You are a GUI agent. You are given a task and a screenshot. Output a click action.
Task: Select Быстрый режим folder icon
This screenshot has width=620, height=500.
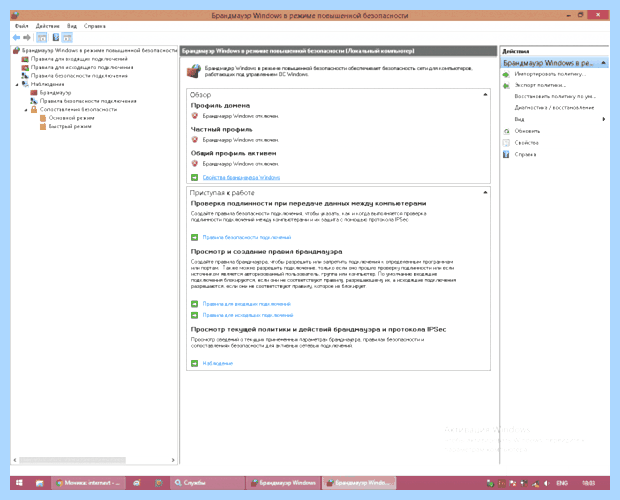(x=43, y=126)
